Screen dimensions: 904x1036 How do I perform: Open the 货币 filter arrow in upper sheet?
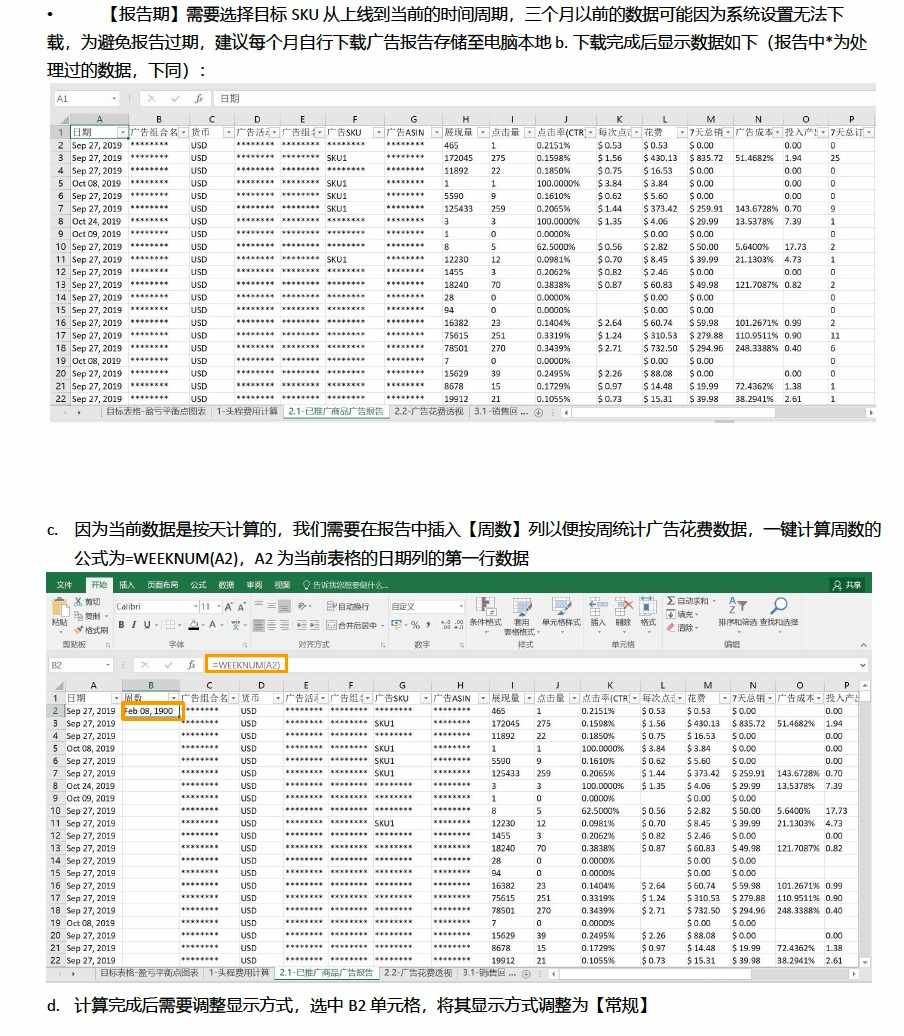228,133
